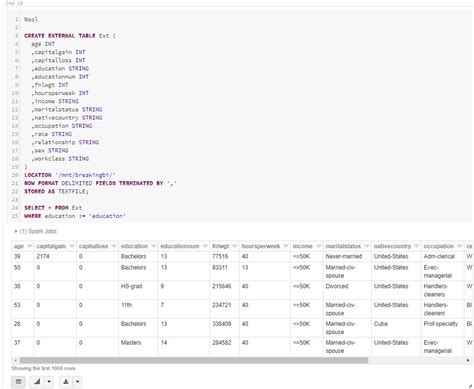This screenshot has width=474, height=389.
Task: Switch to table view using the table icon
Action: coord(18,382)
